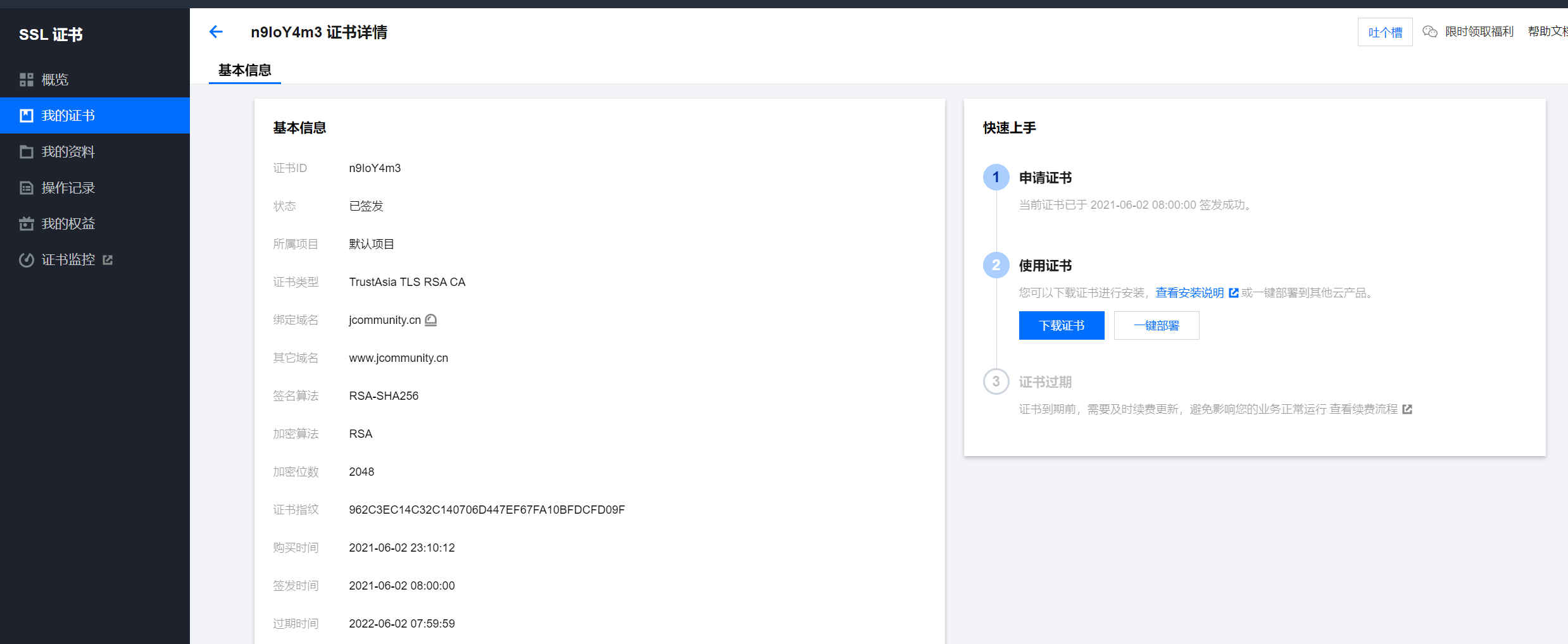Click the WeChat icon near 限时领取福利
The height and width of the screenshot is (644, 1568).
point(1430,30)
